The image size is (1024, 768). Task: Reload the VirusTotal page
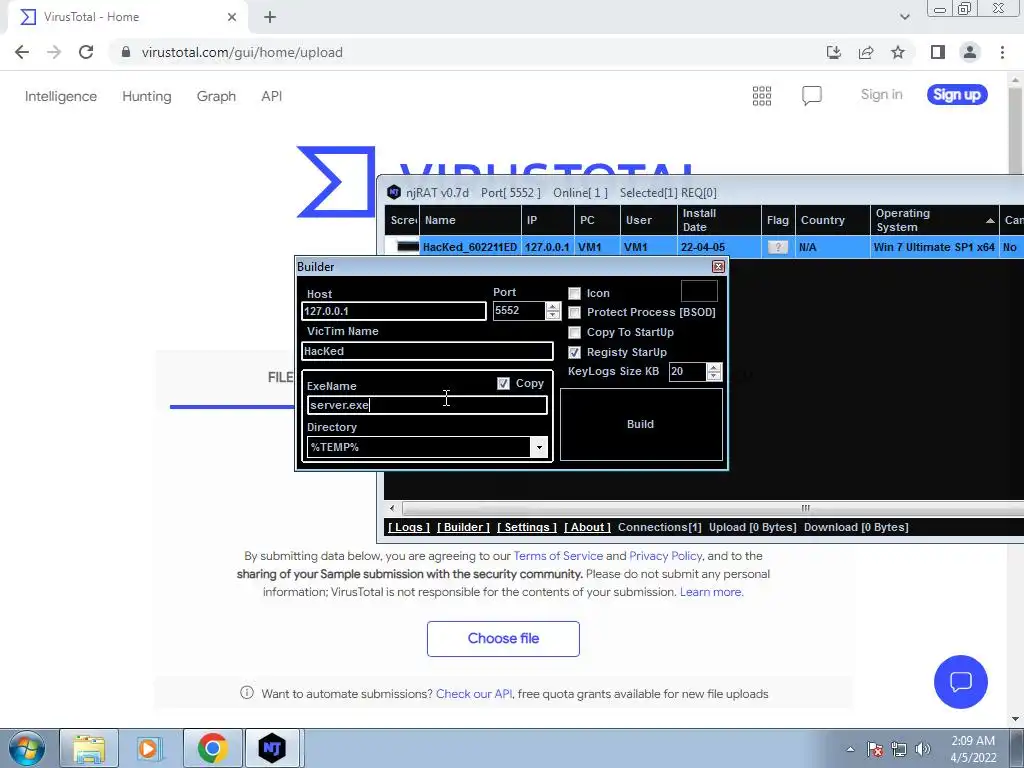[86, 52]
